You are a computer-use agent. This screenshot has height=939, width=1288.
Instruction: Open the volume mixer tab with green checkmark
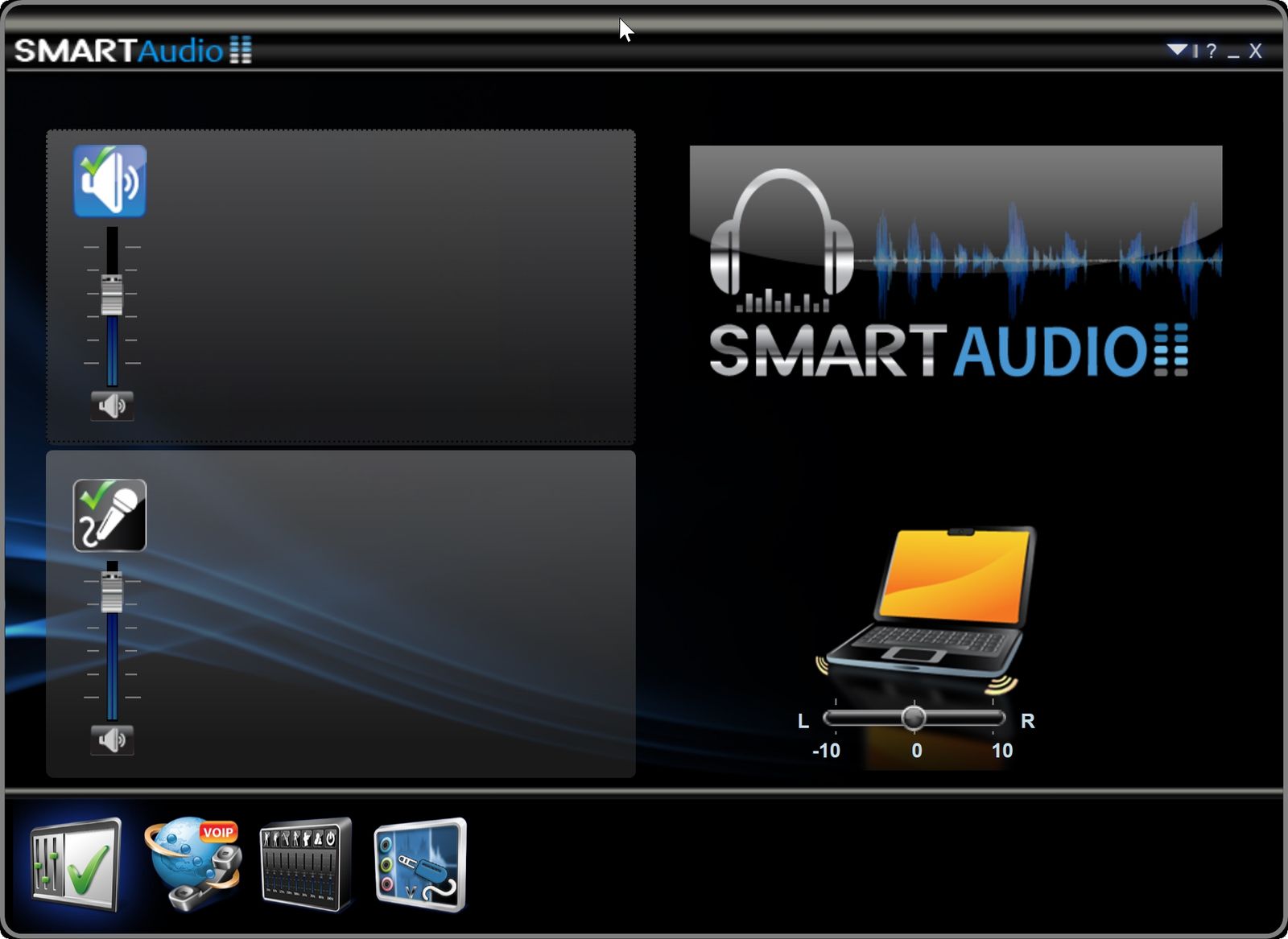pos(75,866)
